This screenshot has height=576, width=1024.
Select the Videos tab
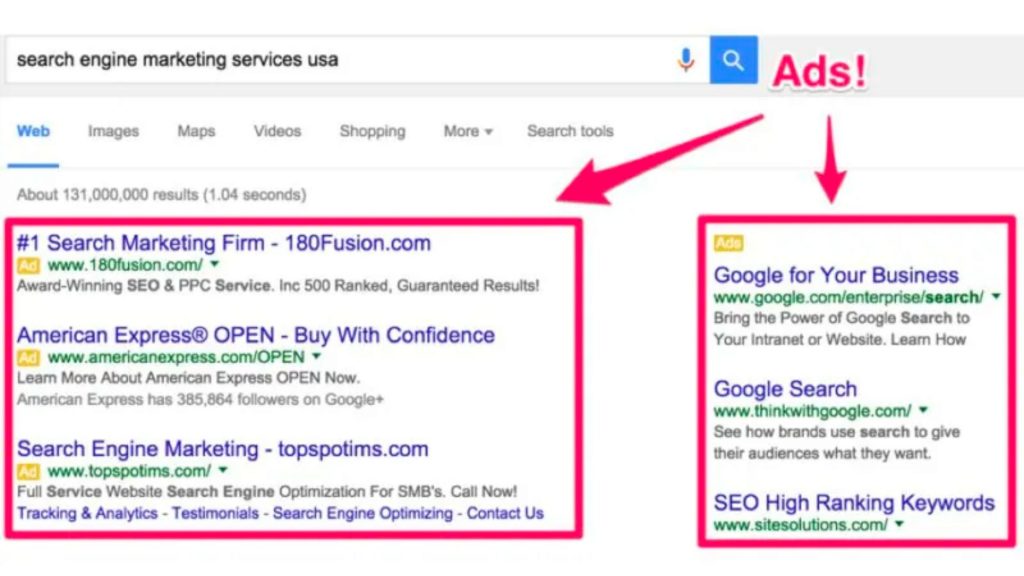click(276, 131)
